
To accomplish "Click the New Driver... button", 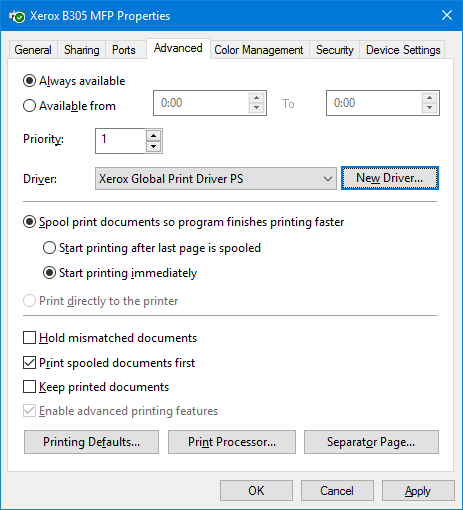I will (x=390, y=178).
